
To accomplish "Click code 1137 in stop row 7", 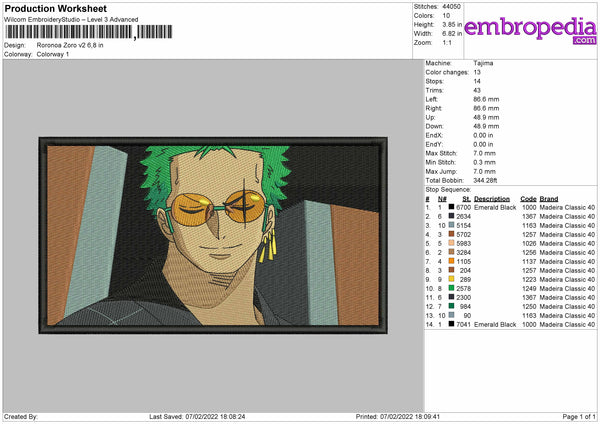I will [x=529, y=261].
